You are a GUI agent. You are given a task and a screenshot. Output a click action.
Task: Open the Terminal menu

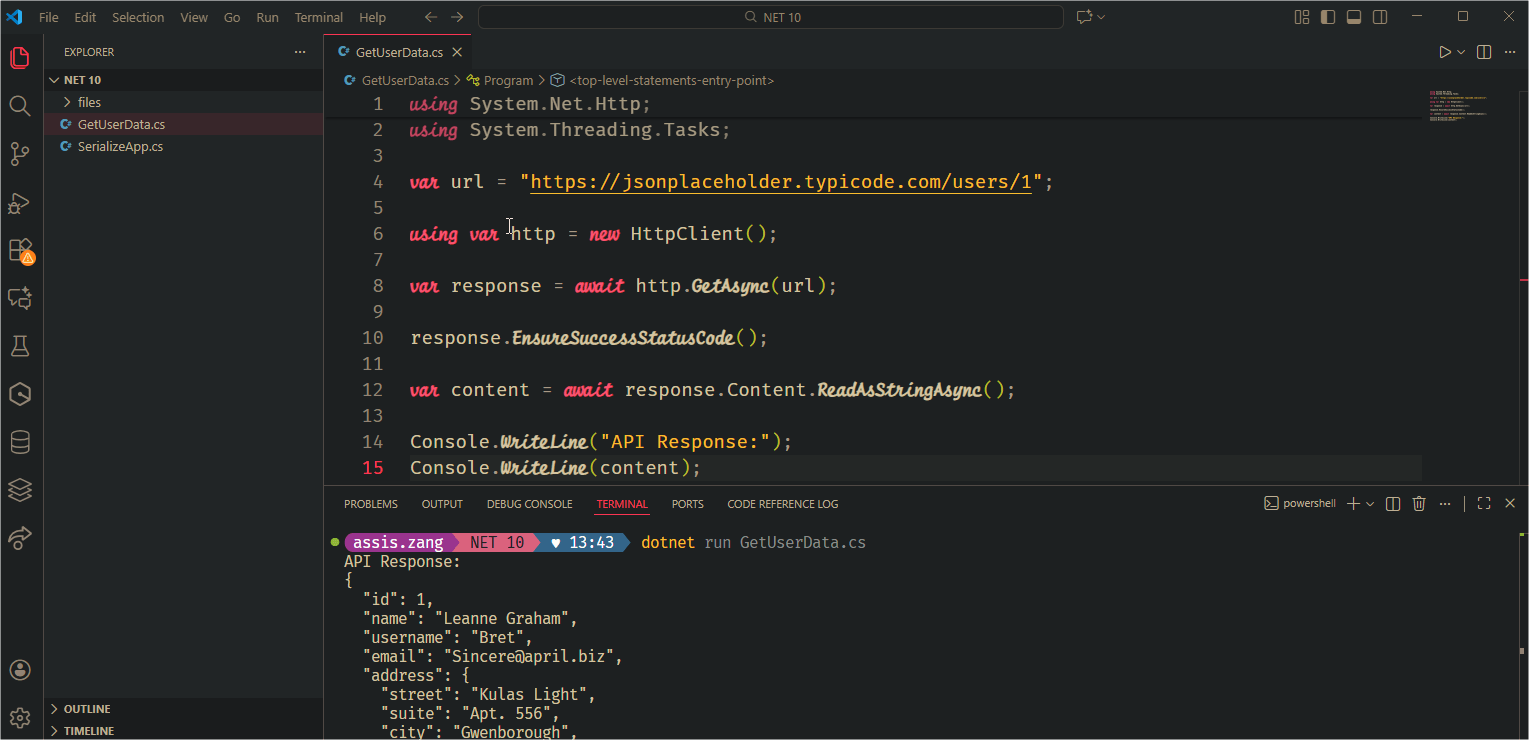(x=318, y=17)
